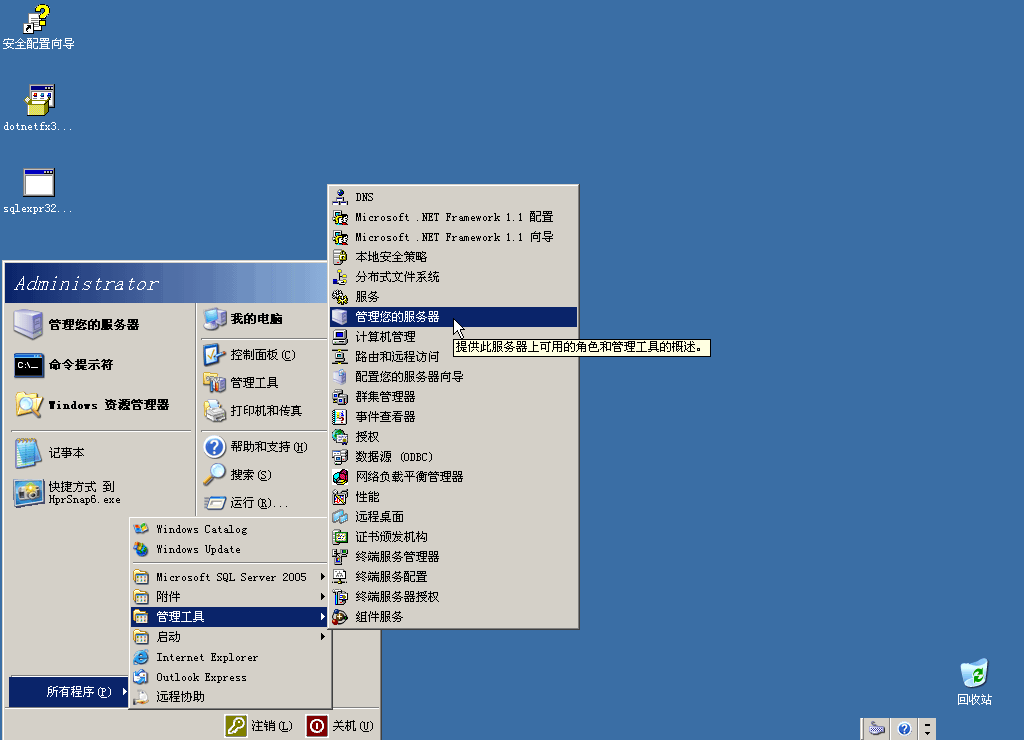Open 数据源 (ODBC) icon

[x=340, y=457]
